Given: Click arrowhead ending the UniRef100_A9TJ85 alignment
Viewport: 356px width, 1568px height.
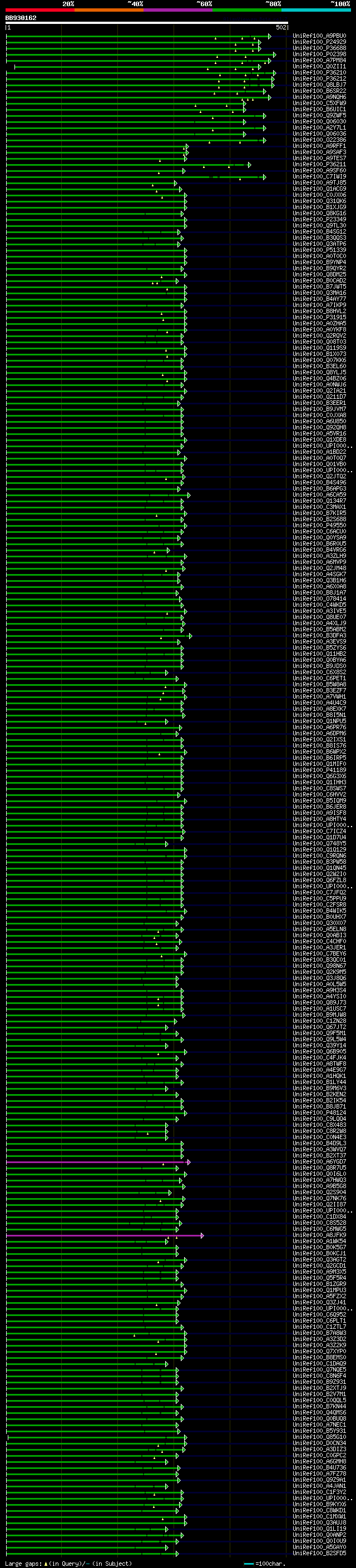Looking at the screenshot, I should pos(175,183).
